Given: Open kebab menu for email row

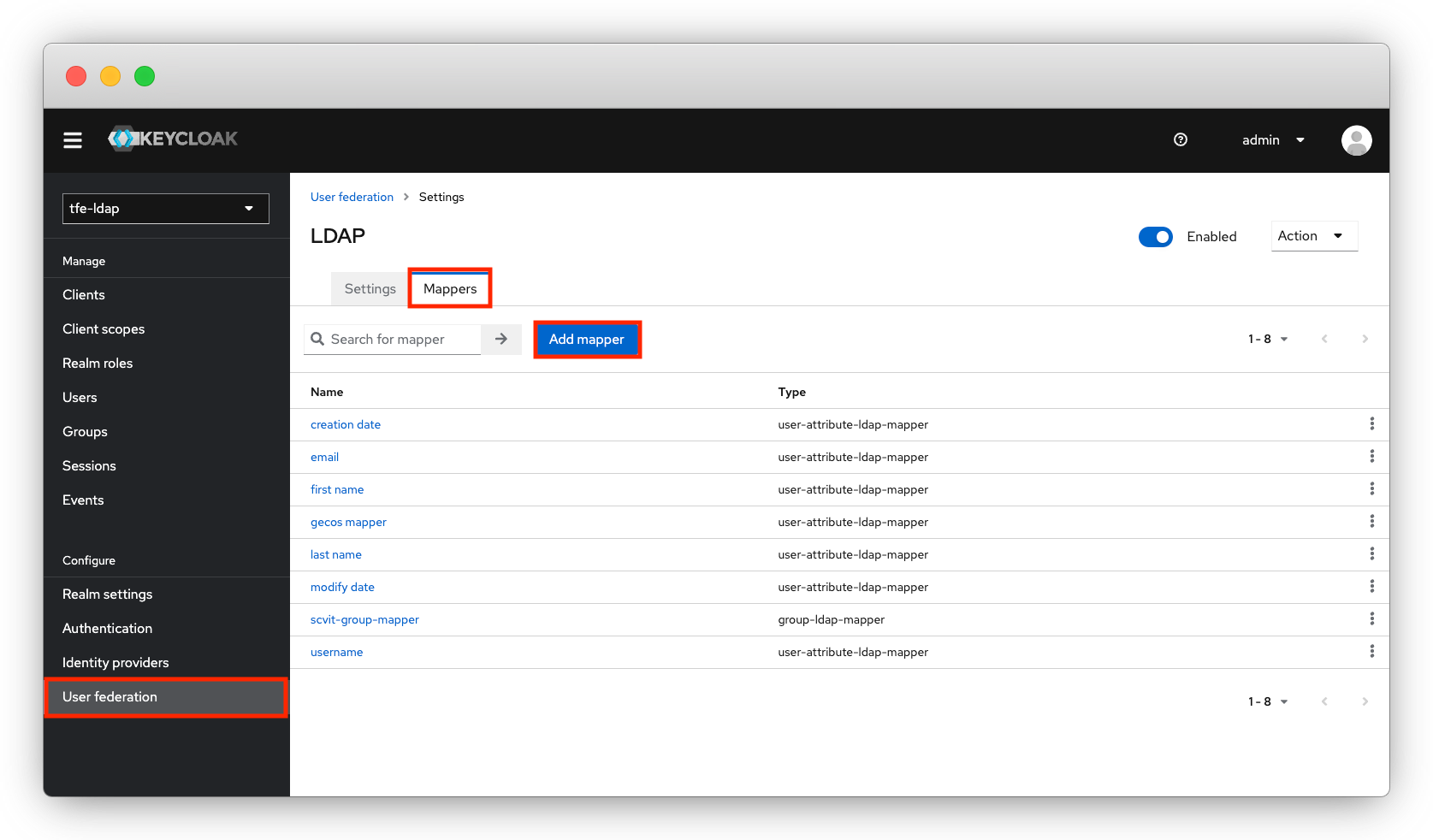Looking at the screenshot, I should pyautogui.click(x=1371, y=457).
